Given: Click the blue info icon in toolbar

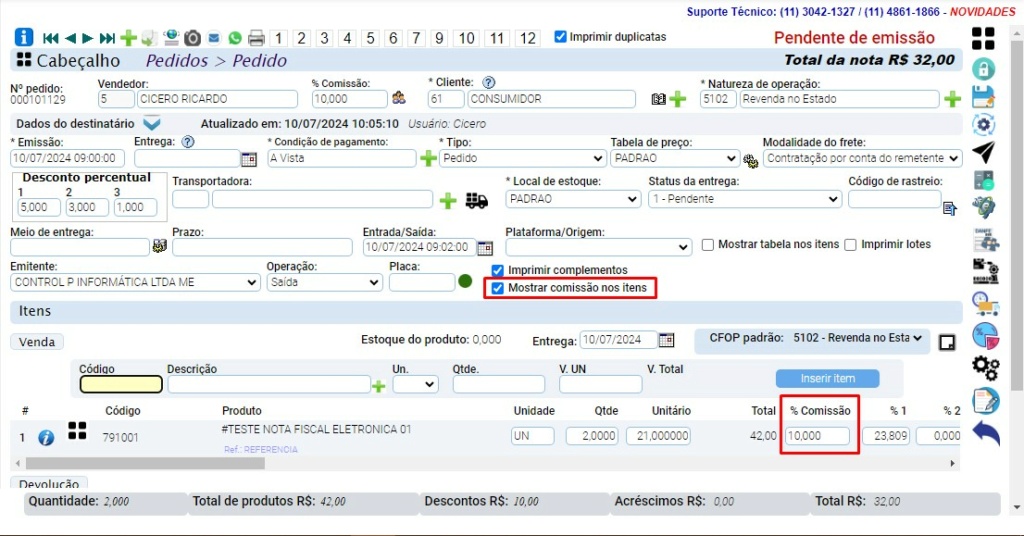Looking at the screenshot, I should 24,37.
